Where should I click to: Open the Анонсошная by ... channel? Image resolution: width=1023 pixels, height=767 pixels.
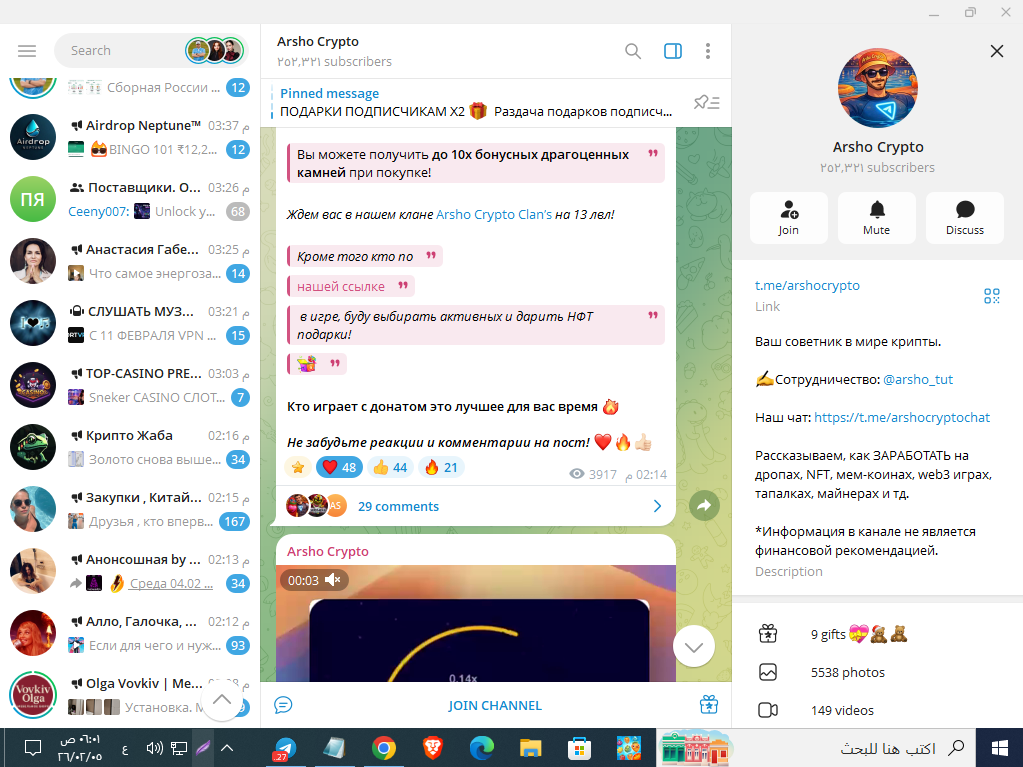[130, 571]
